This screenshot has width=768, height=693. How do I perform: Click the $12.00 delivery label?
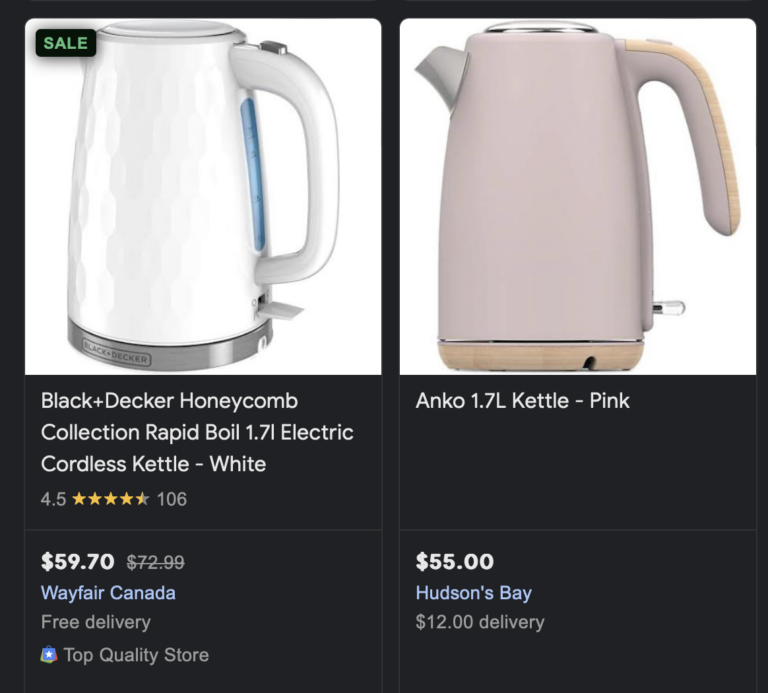[x=480, y=622]
